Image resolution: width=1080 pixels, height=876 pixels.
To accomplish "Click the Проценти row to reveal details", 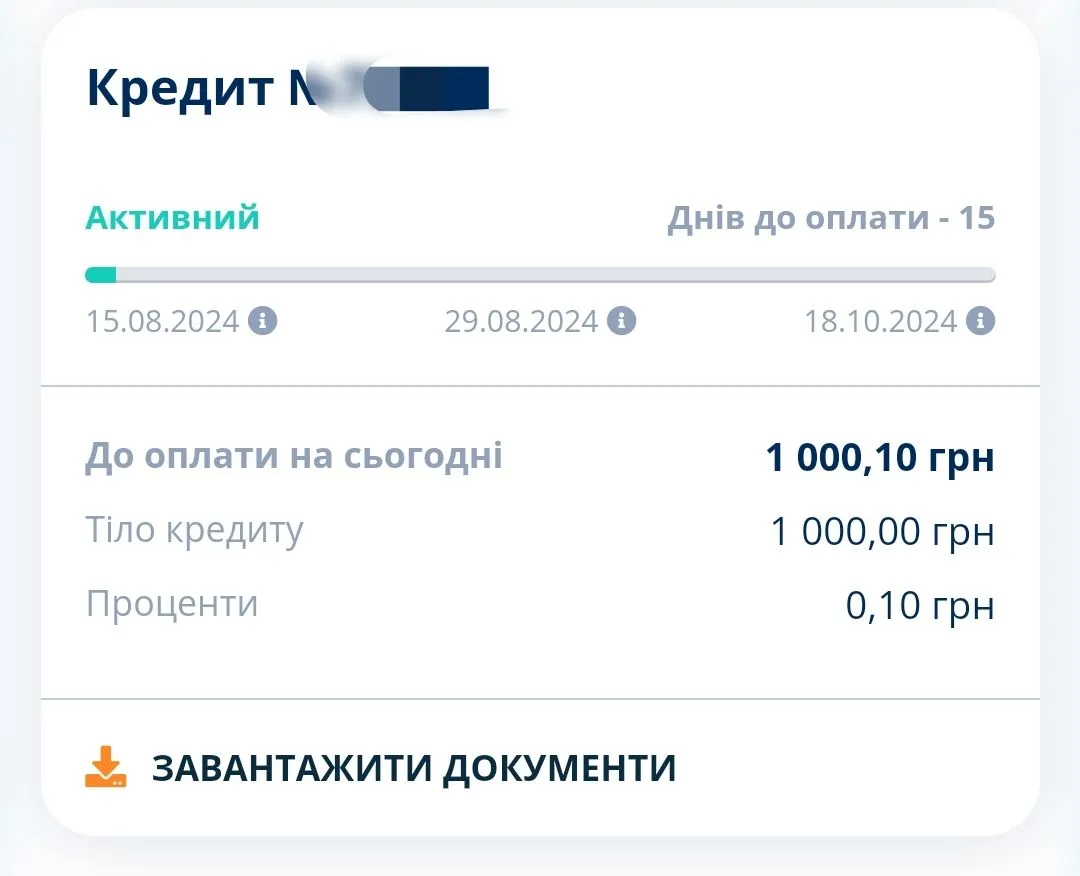I will (171, 603).
